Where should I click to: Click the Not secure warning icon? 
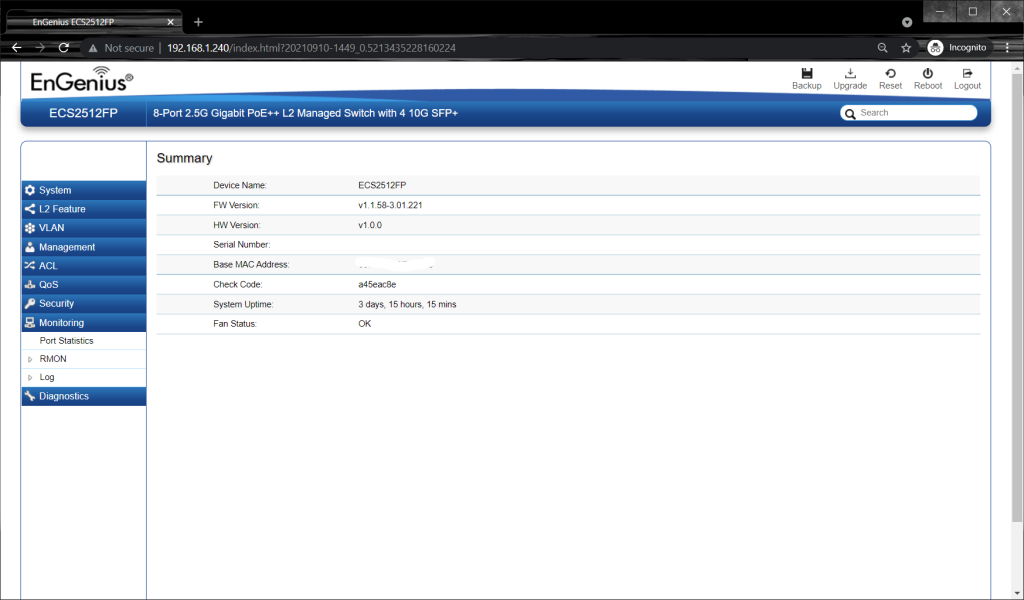(x=93, y=48)
